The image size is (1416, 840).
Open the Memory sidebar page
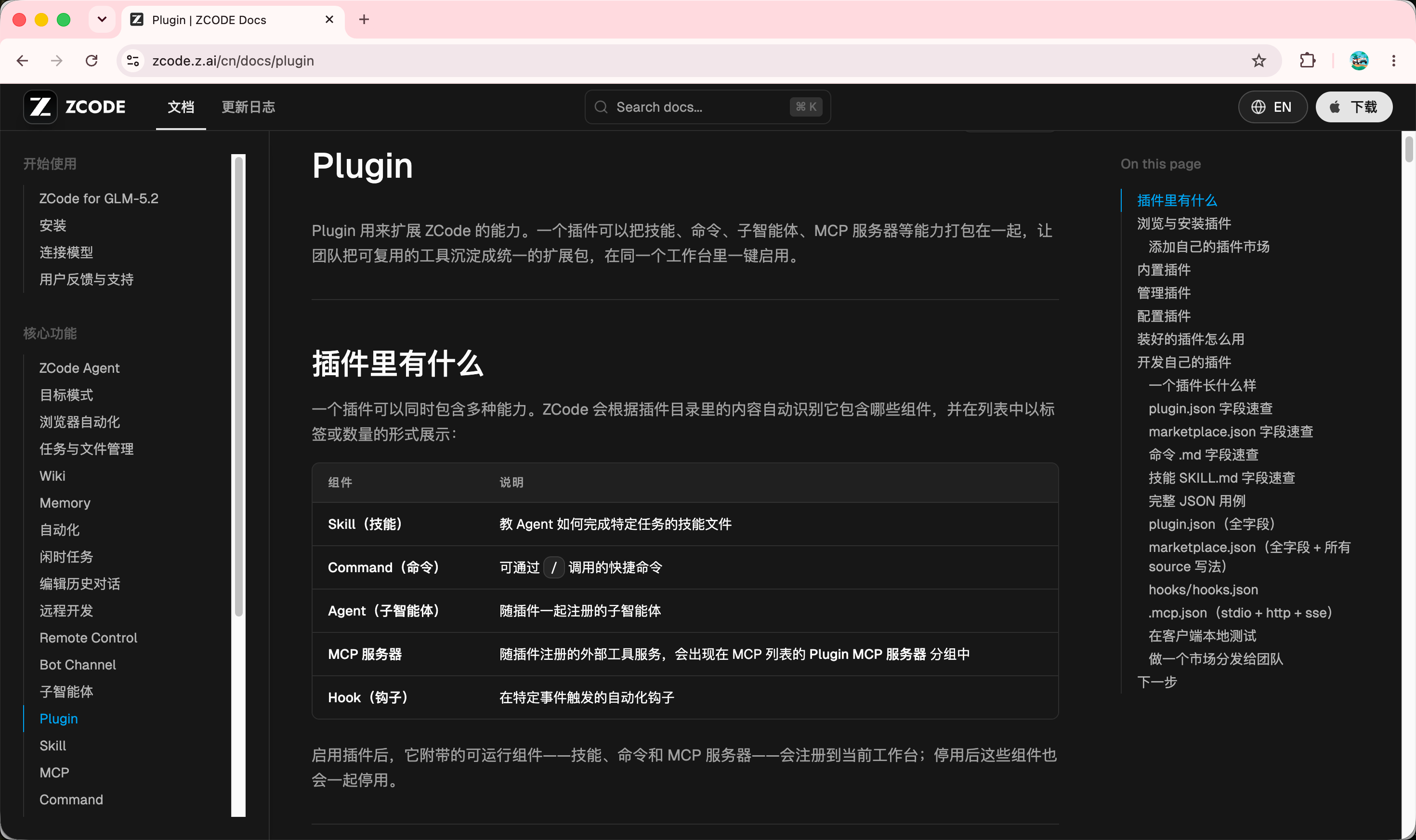[65, 503]
